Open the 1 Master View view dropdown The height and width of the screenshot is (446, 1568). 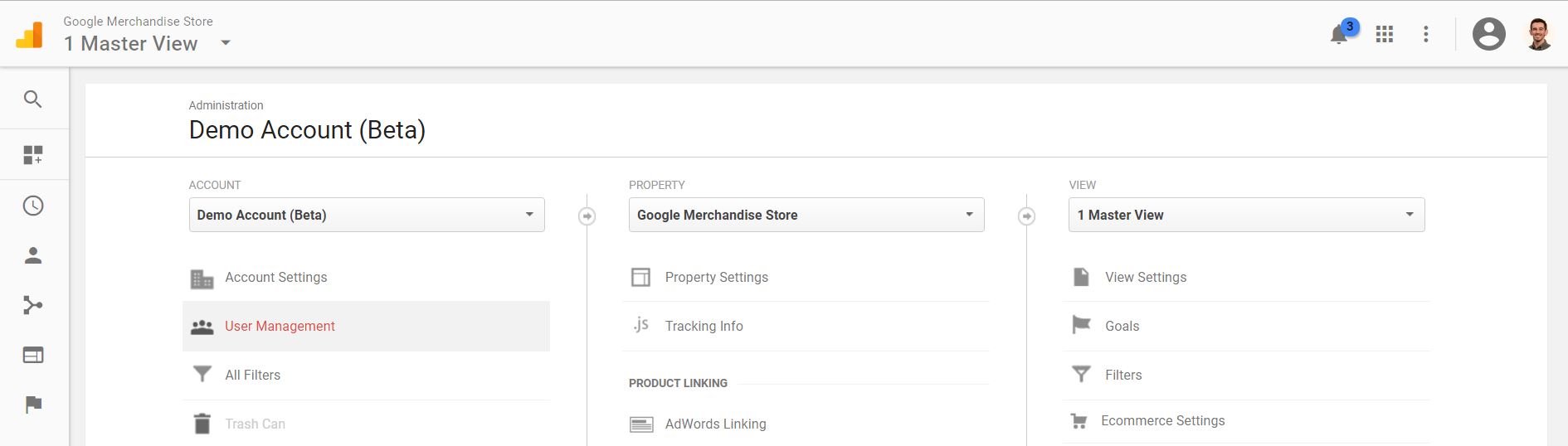coord(1246,215)
